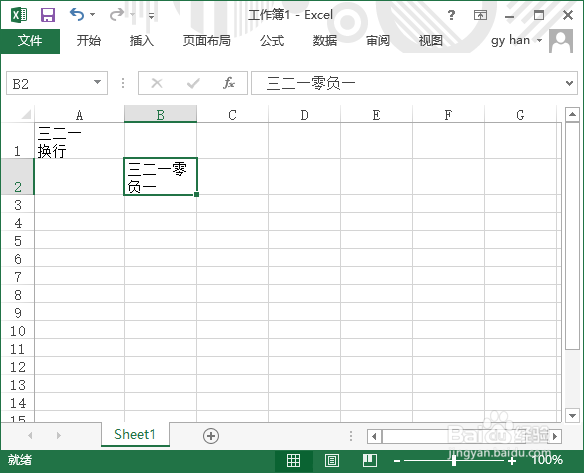This screenshot has height=473, width=584.
Task: Select row 2 header
Action: 17,177
